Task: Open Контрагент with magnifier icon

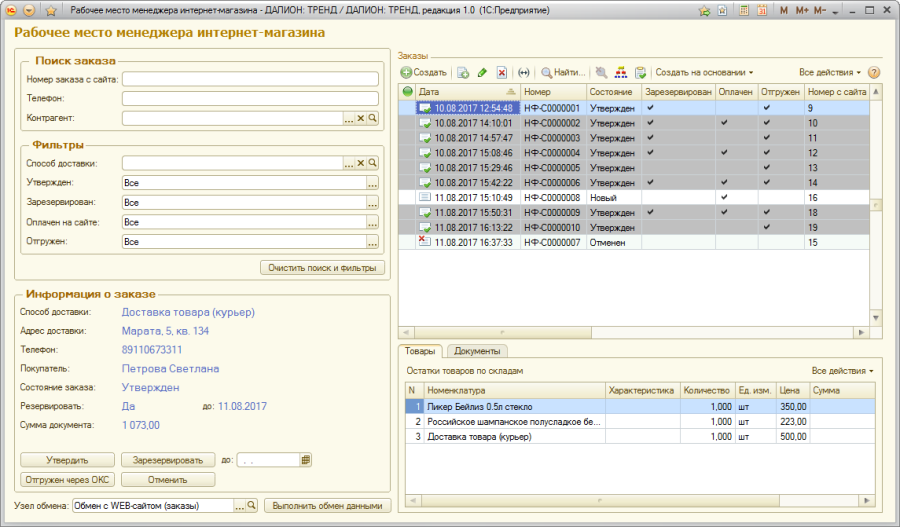Action: 373,118
